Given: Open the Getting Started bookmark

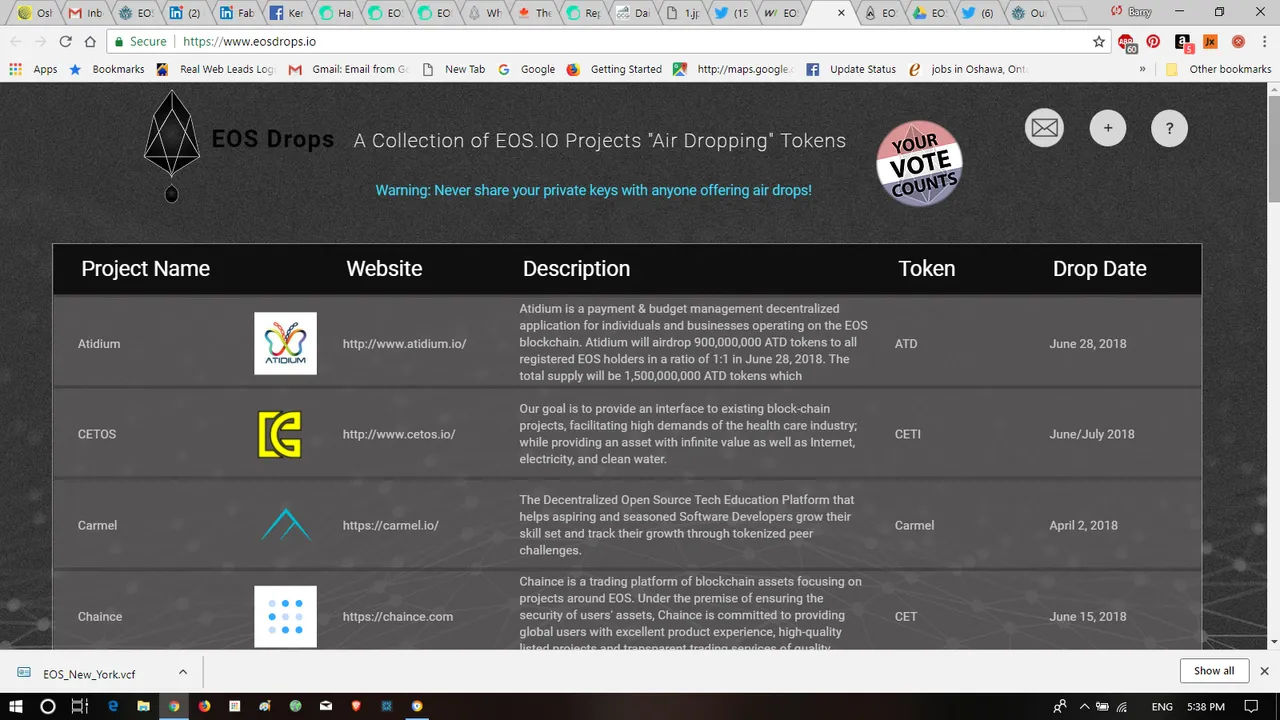Looking at the screenshot, I should tap(615, 69).
